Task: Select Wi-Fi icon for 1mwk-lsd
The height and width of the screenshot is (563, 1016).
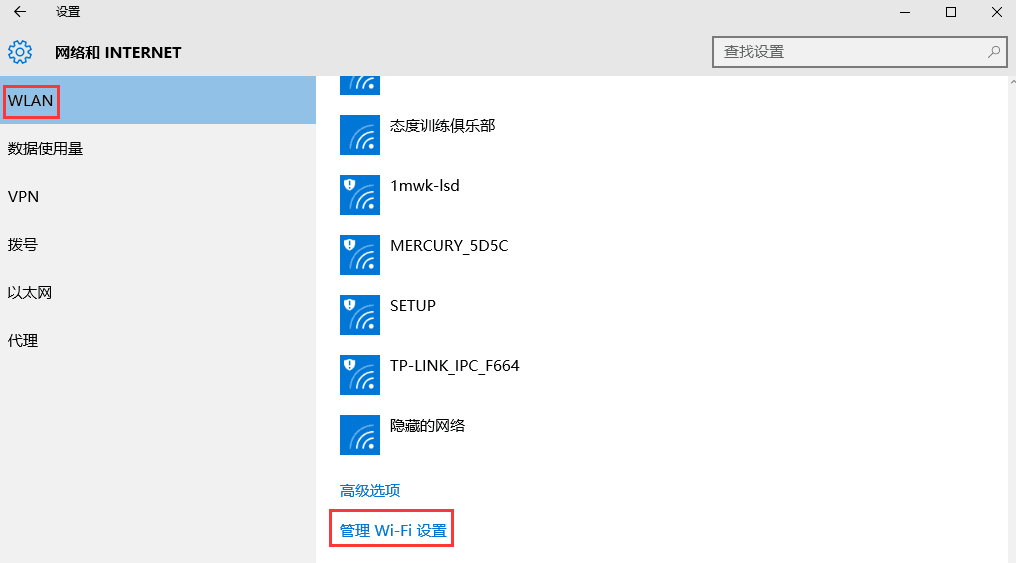Action: 360,195
